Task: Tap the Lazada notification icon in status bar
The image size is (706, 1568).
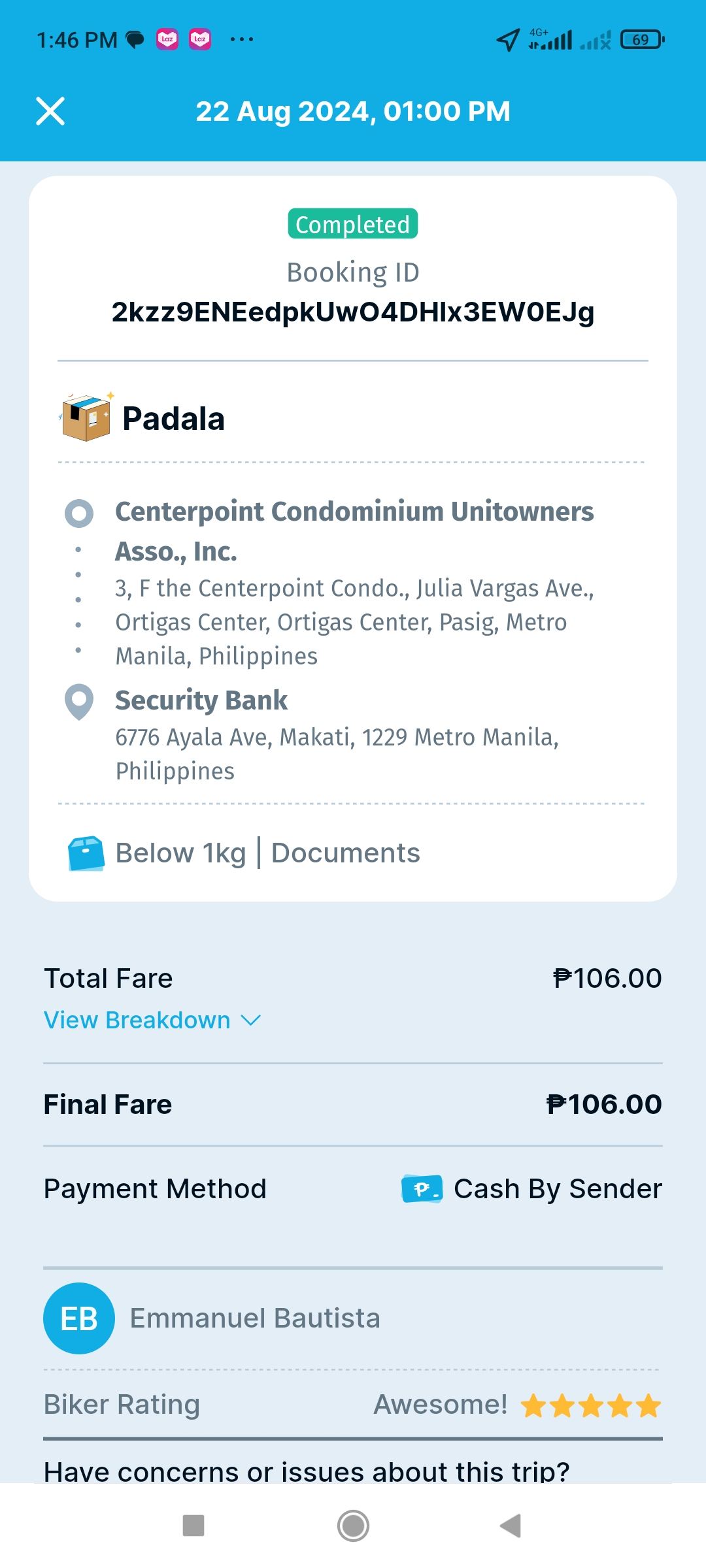Action: [x=167, y=39]
